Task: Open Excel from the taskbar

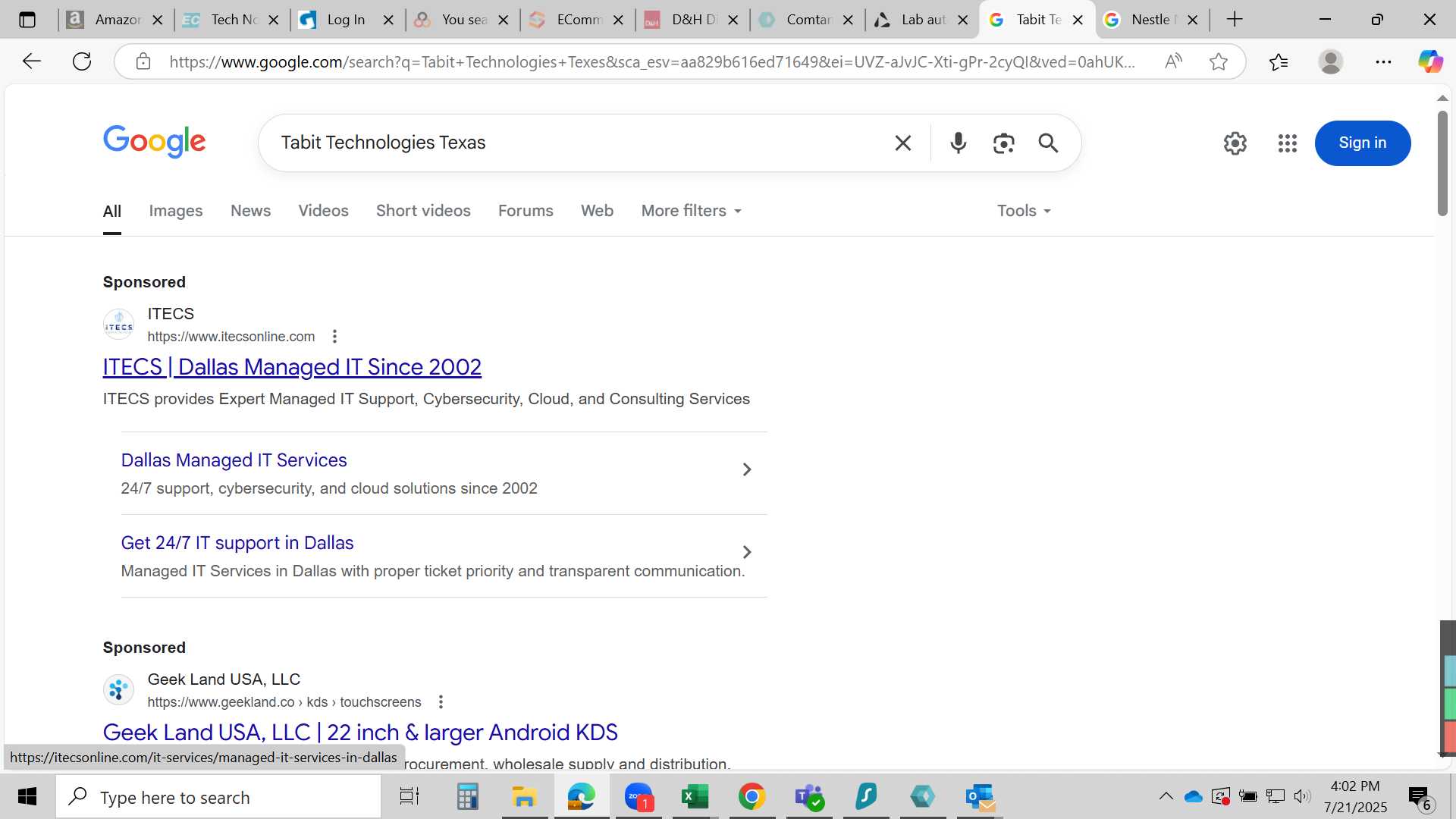Action: pyautogui.click(x=695, y=797)
